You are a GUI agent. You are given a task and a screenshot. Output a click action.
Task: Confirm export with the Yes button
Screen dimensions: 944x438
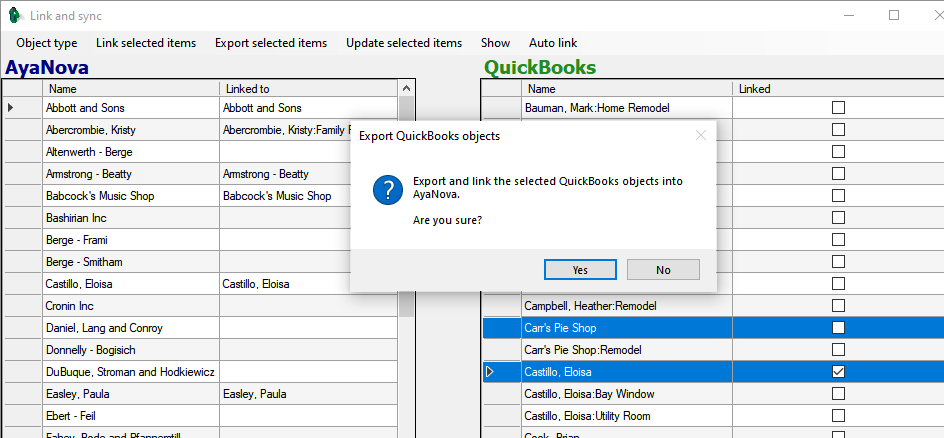[580, 270]
